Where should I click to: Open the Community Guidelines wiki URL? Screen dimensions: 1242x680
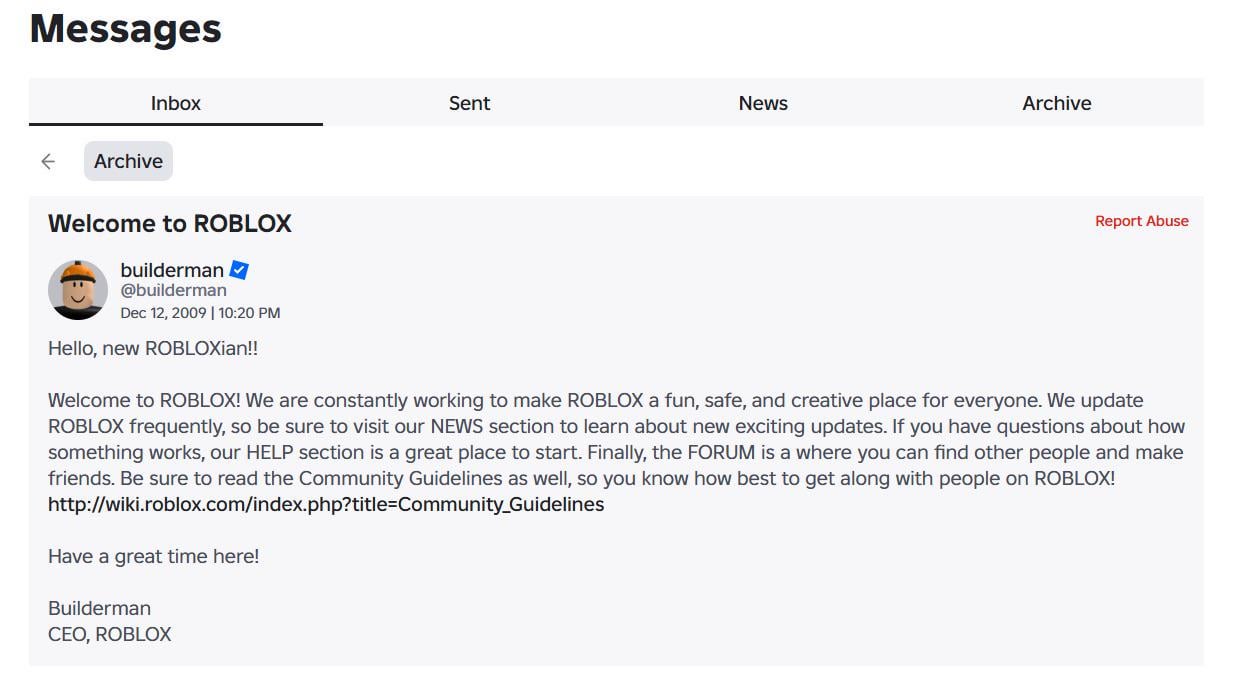click(x=326, y=504)
